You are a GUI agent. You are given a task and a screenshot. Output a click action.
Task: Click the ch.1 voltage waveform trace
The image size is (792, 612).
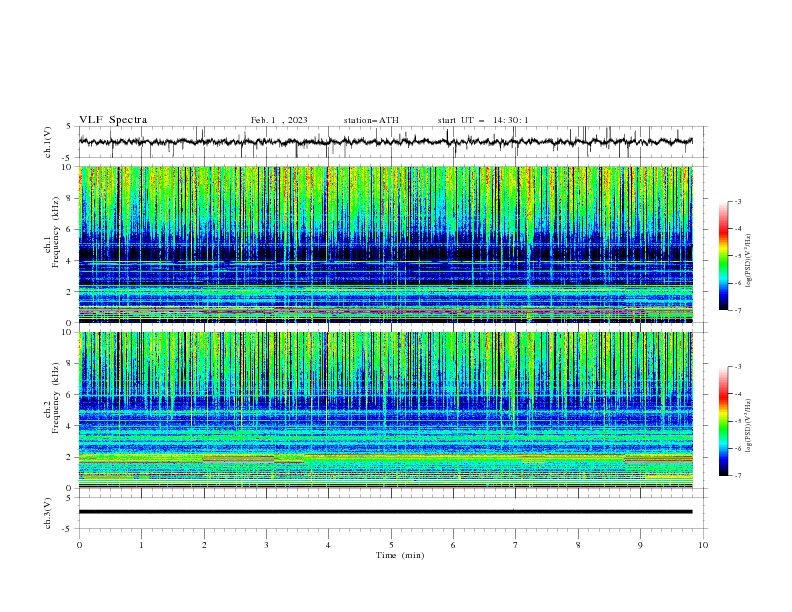(x=386, y=141)
